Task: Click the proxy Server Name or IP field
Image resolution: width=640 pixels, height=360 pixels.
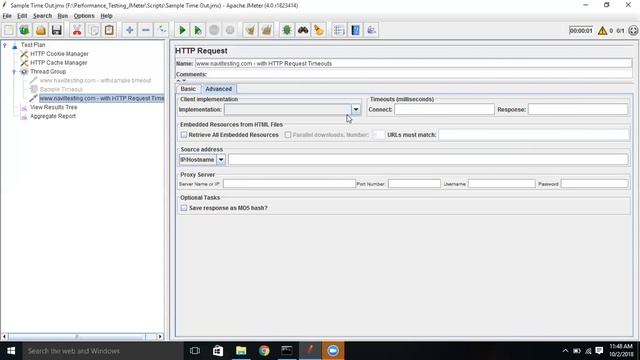Action: [x=289, y=184]
